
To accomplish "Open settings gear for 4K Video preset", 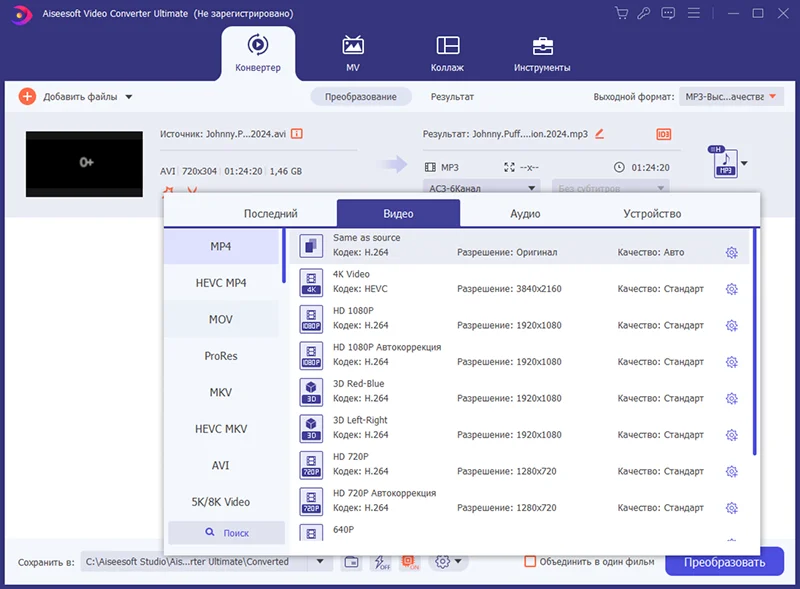I will click(731, 289).
